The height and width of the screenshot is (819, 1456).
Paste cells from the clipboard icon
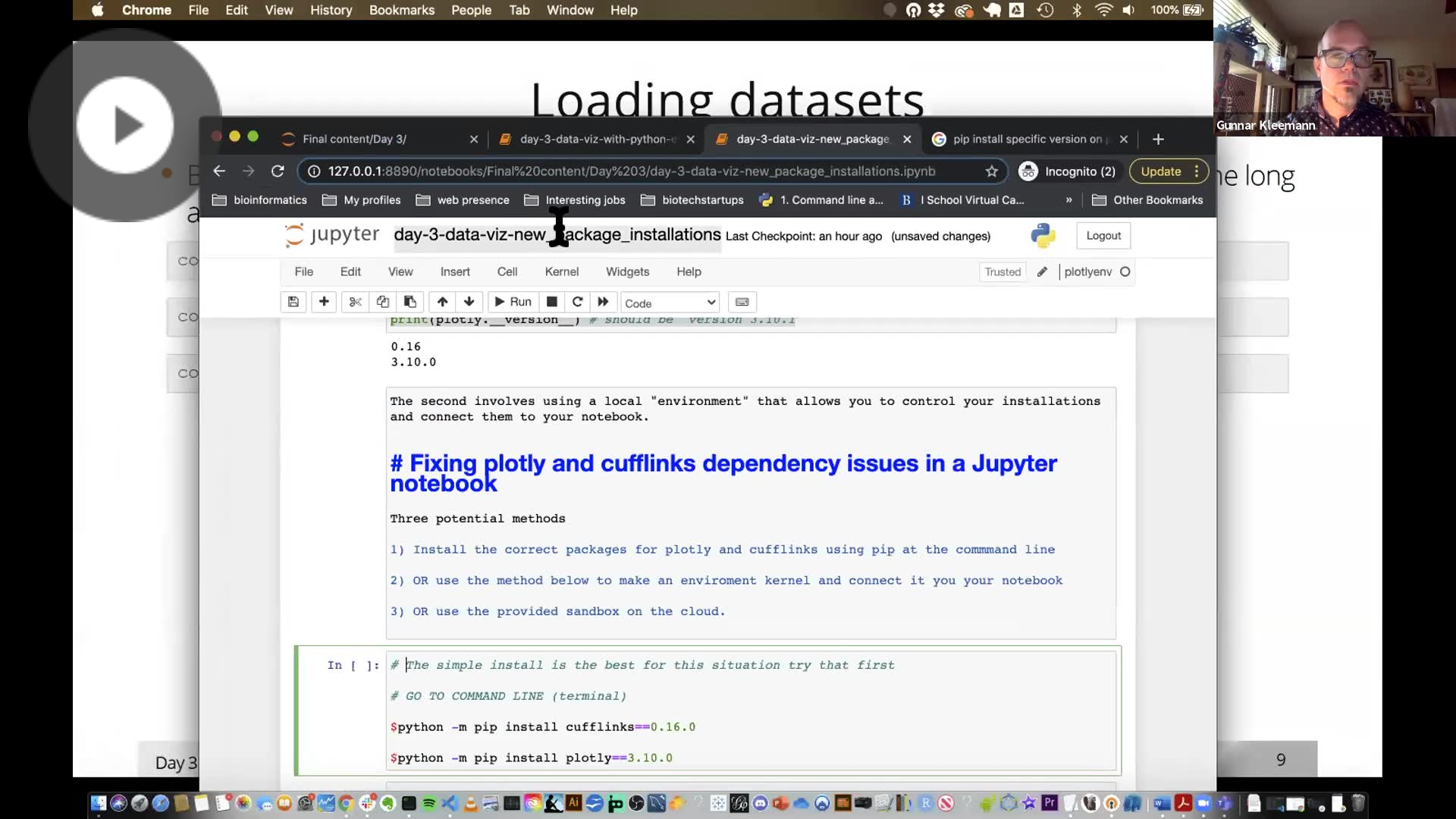[410, 302]
